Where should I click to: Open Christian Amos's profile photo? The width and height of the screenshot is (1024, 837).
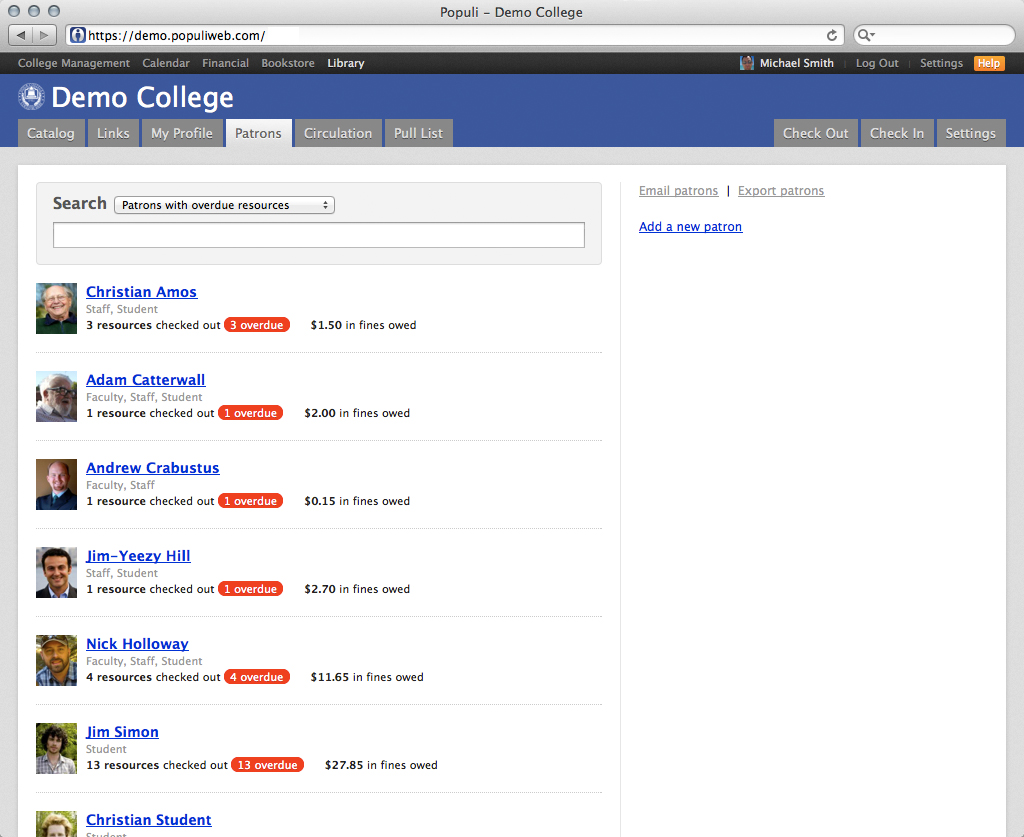click(x=56, y=308)
